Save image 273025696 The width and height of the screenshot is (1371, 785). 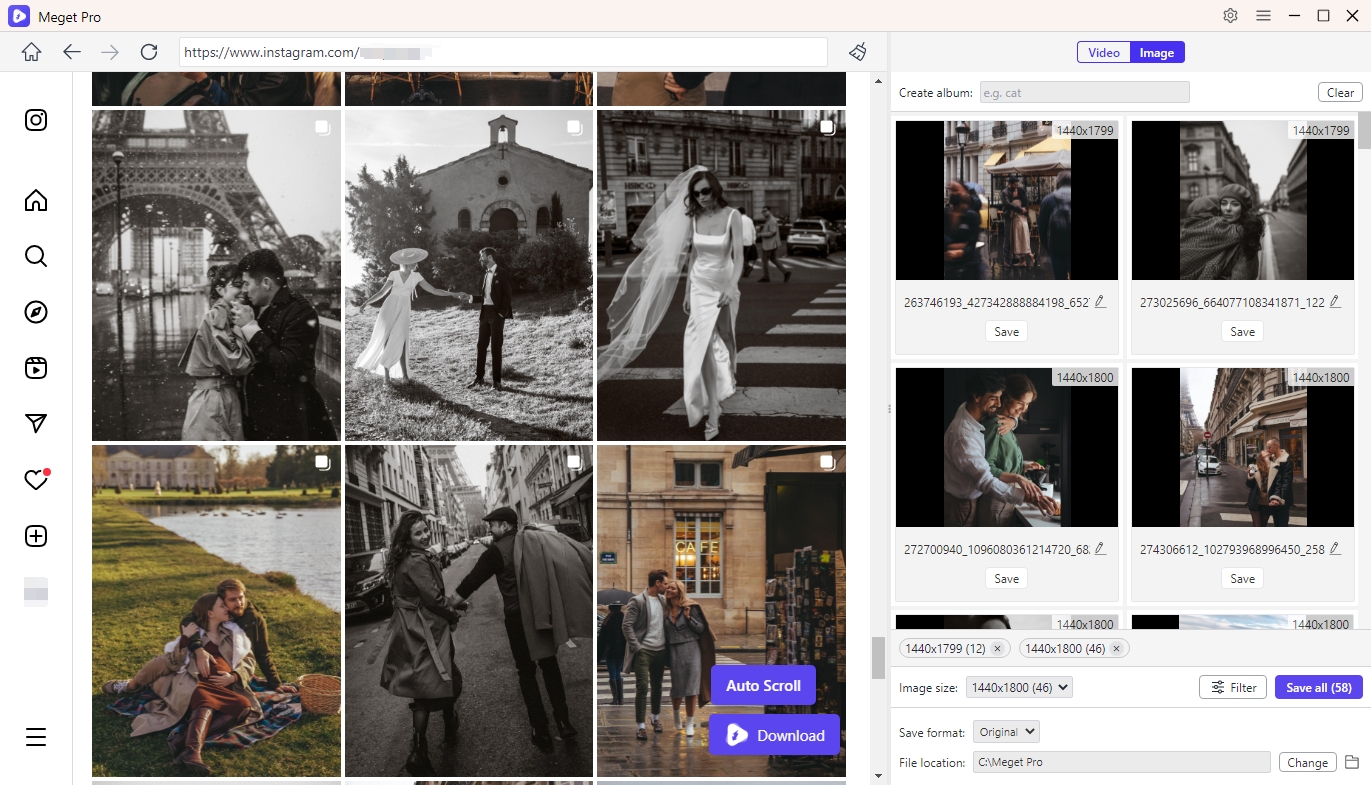[1243, 331]
